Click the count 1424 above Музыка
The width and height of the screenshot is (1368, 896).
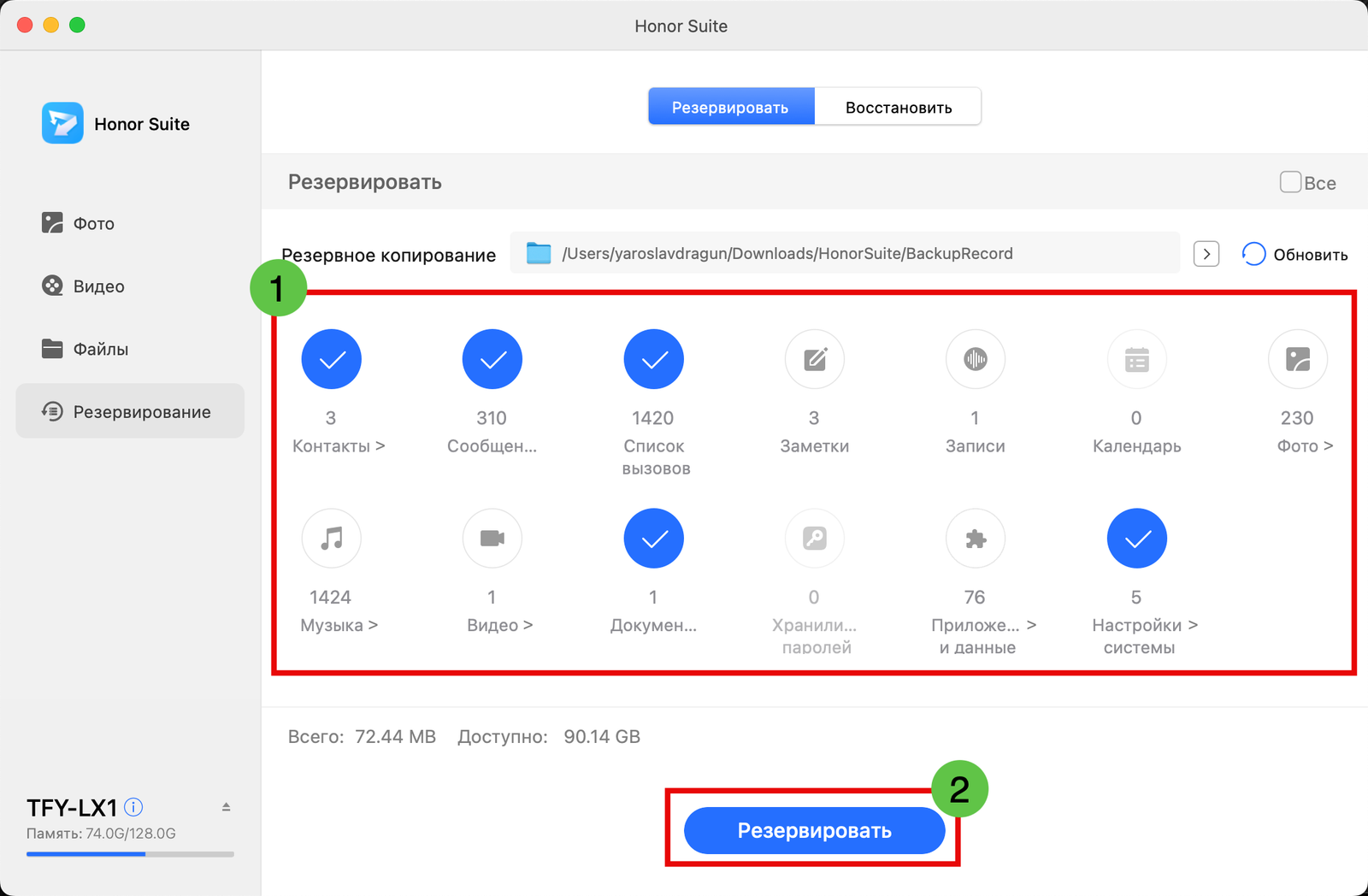tap(331, 597)
